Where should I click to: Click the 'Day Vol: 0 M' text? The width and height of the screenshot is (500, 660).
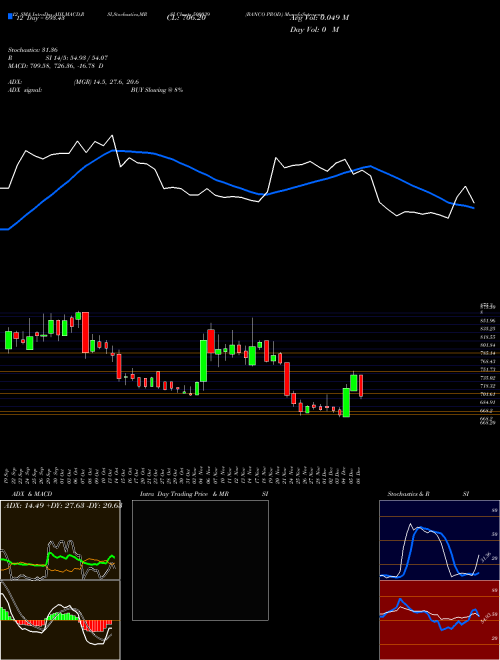click(x=314, y=30)
